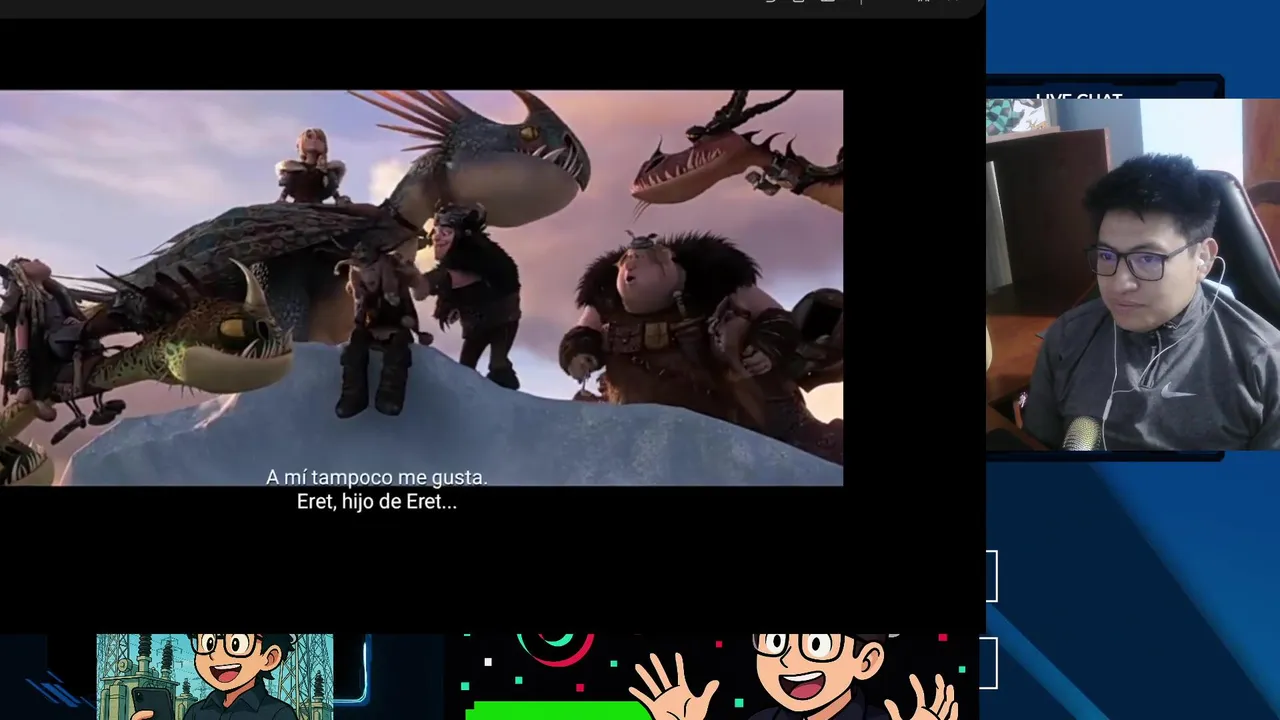Image resolution: width=1280 pixels, height=720 pixels.
Task: Click the streamer's webcam feed
Action: 1133,275
